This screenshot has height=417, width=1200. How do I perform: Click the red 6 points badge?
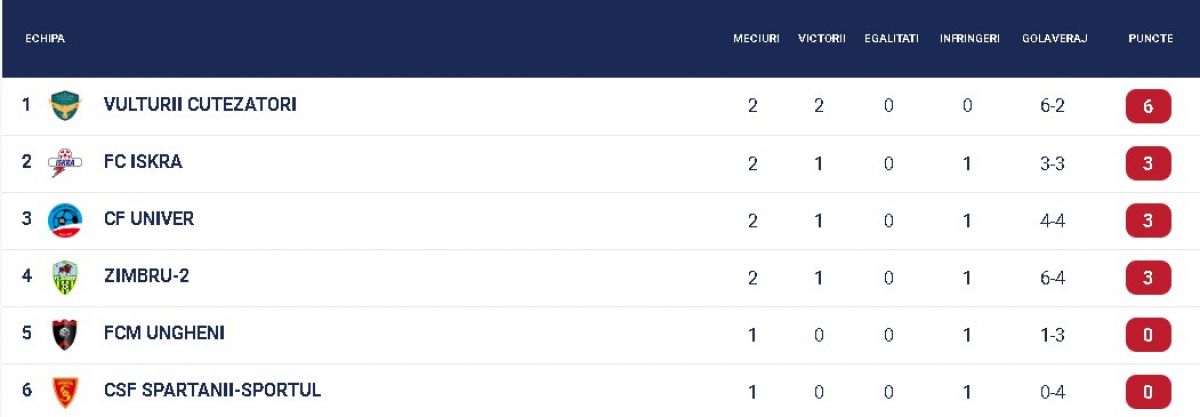(x=1148, y=106)
